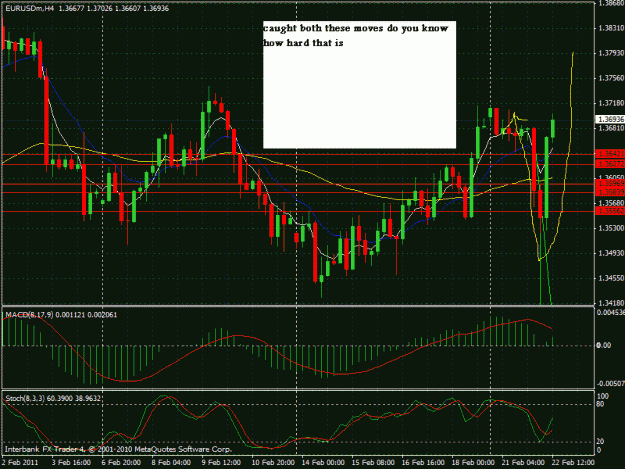Click the time label 14 Feb 00:00
625x469 pixels.
click(323, 462)
